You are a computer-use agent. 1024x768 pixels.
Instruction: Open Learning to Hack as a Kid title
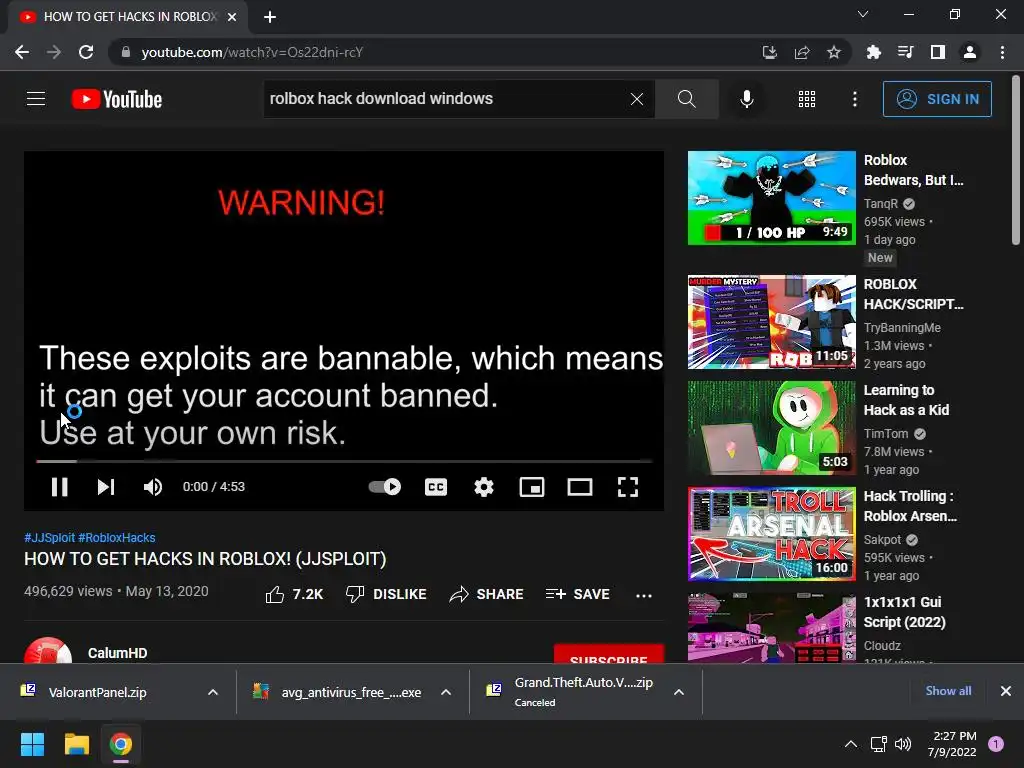pyautogui.click(x=906, y=400)
